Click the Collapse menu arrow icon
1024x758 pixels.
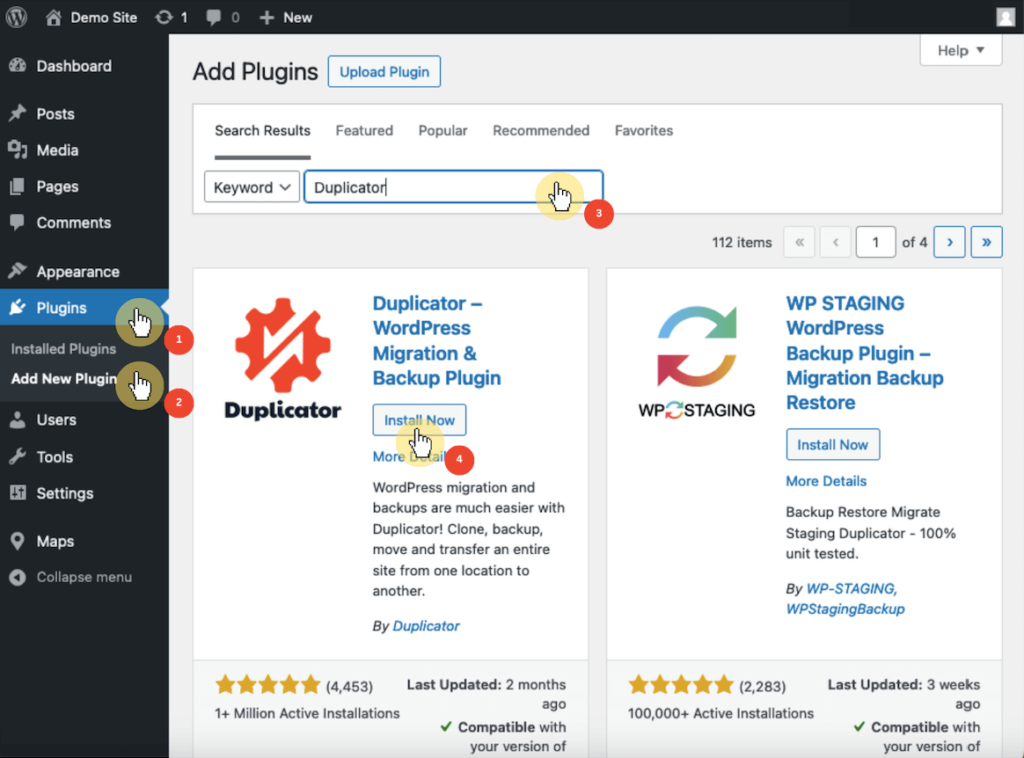(18, 577)
